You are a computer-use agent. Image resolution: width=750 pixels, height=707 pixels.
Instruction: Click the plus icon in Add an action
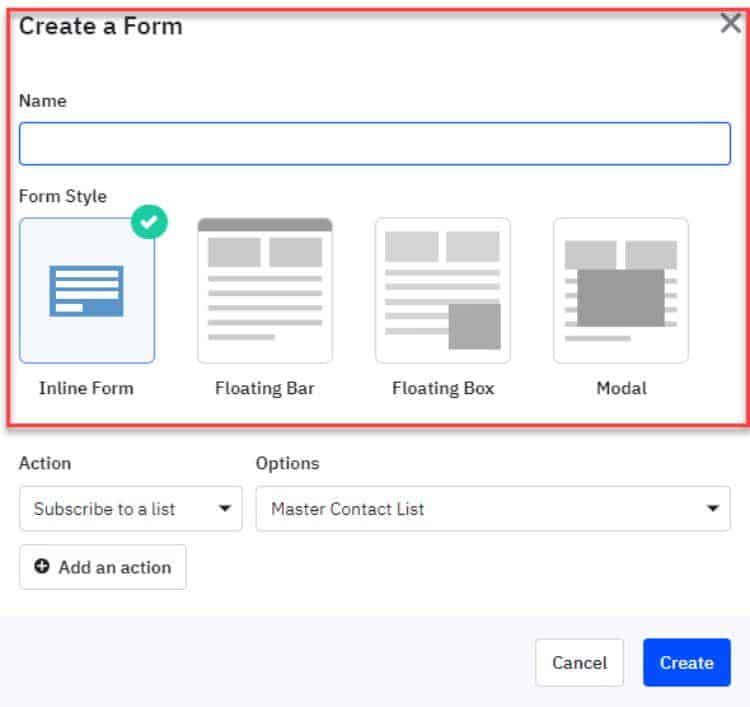42,567
